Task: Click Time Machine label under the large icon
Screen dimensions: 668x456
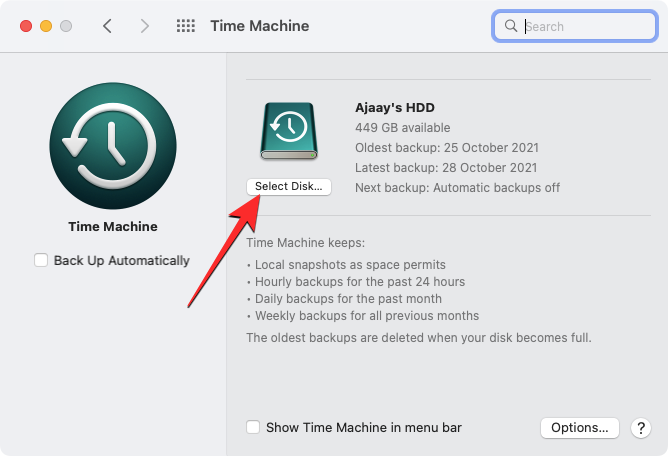Action: (113, 226)
